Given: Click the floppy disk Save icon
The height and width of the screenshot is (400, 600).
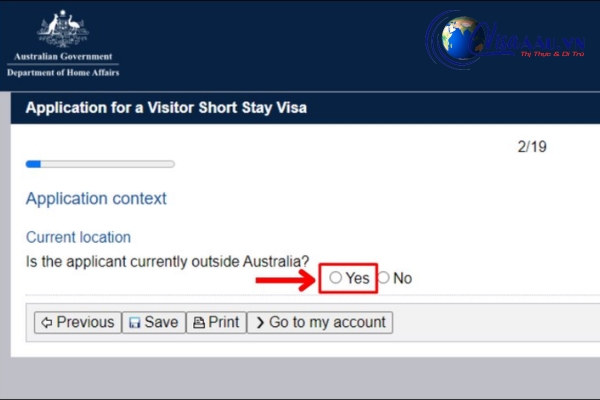Looking at the screenshot, I should pyautogui.click(x=134, y=323).
